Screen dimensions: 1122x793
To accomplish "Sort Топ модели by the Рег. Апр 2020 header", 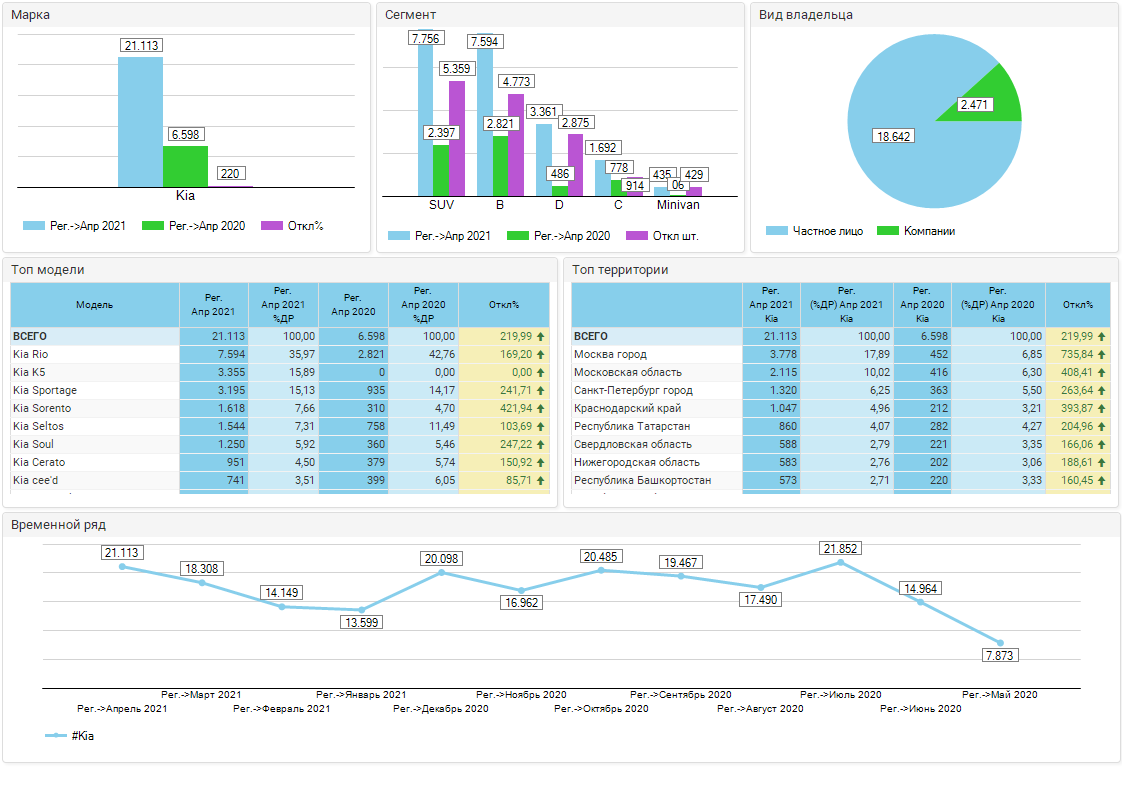I will pos(353,305).
